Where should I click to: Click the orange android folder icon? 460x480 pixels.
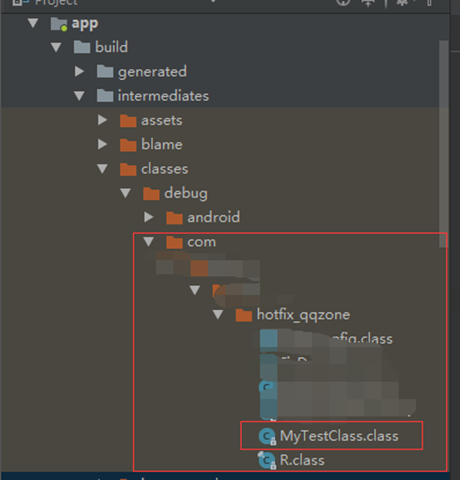(x=174, y=218)
